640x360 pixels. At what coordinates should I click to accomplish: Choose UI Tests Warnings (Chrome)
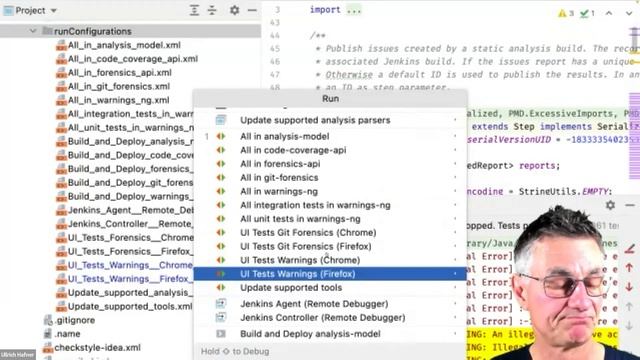(330, 260)
